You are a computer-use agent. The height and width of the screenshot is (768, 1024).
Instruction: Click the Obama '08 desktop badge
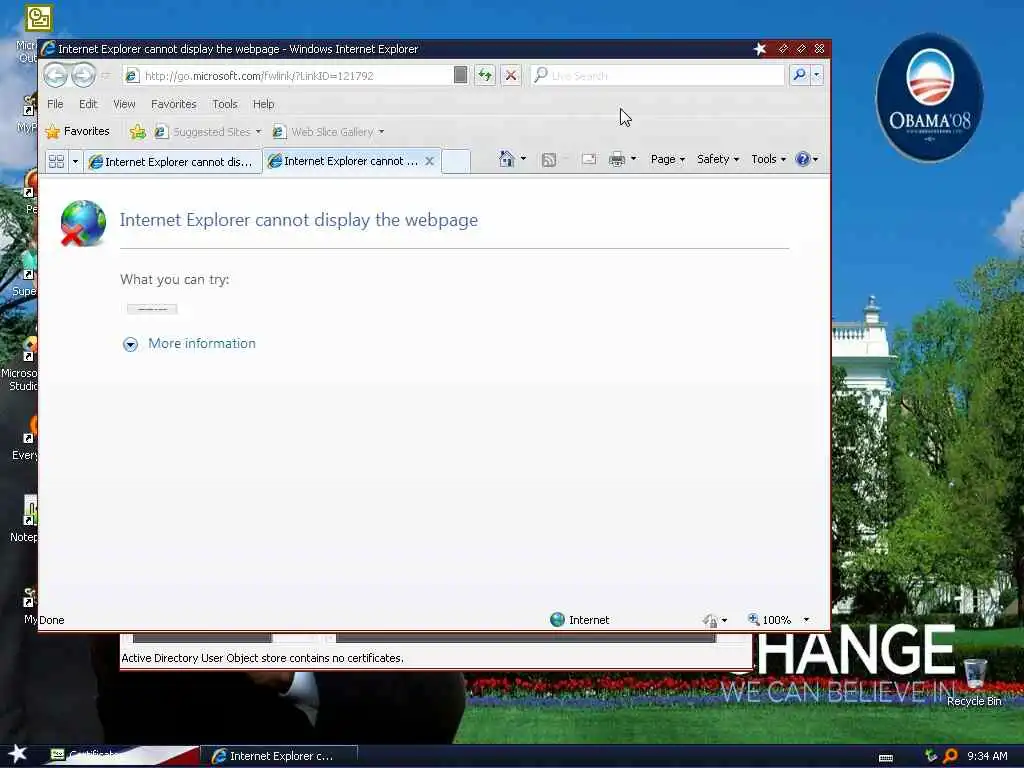click(x=929, y=98)
